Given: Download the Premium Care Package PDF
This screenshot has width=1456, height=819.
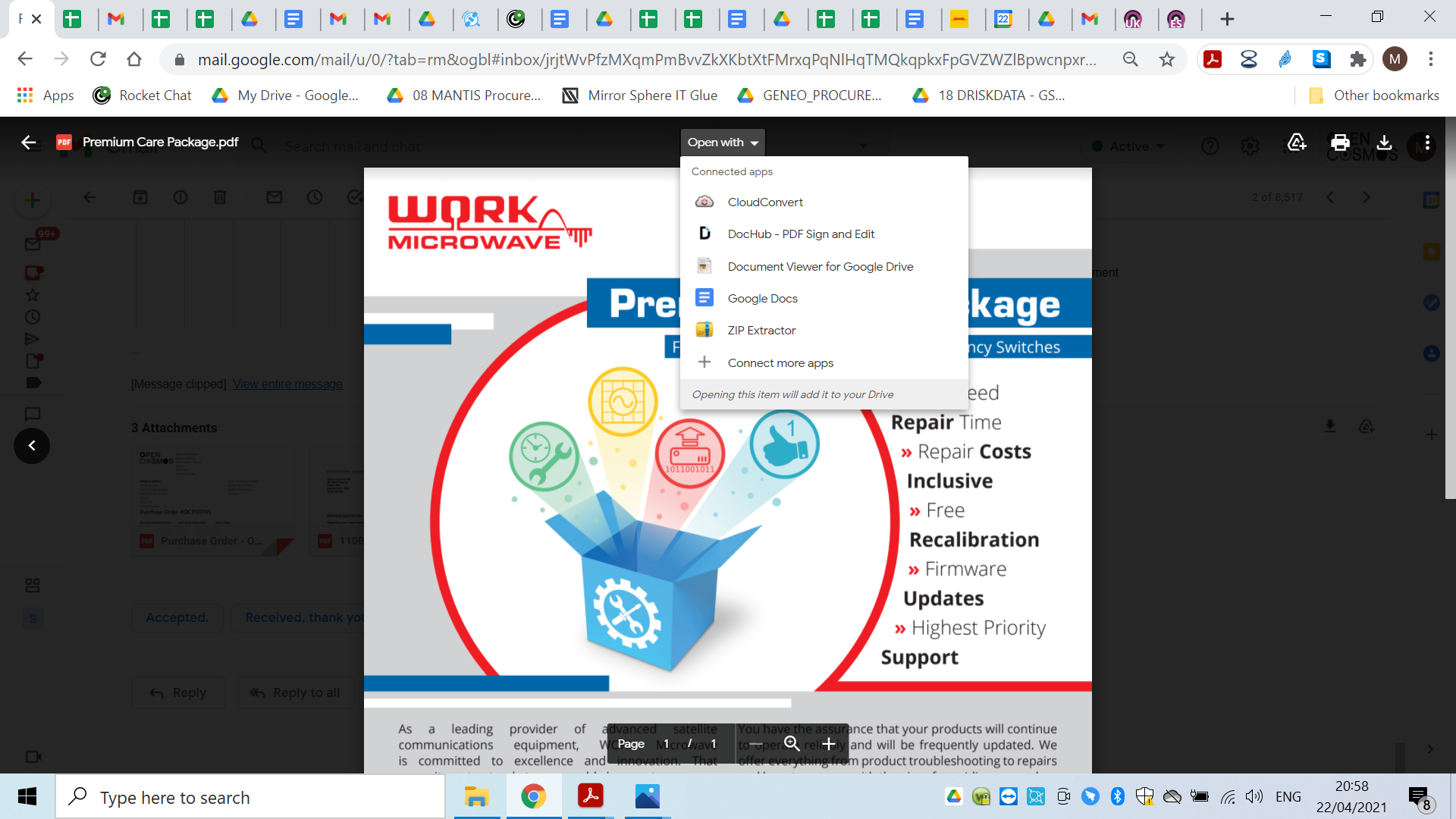Looking at the screenshot, I should tap(1384, 143).
